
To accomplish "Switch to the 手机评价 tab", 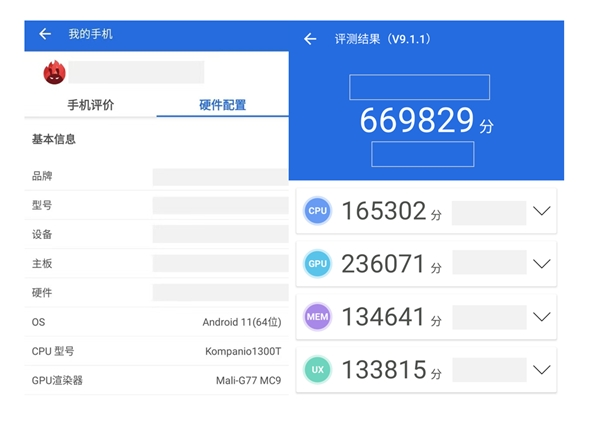I will click(90, 105).
